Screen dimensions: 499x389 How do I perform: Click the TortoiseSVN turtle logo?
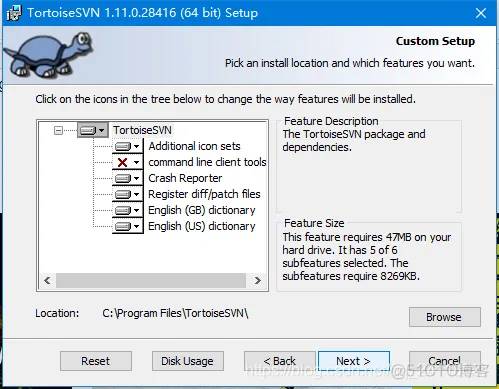(x=49, y=55)
